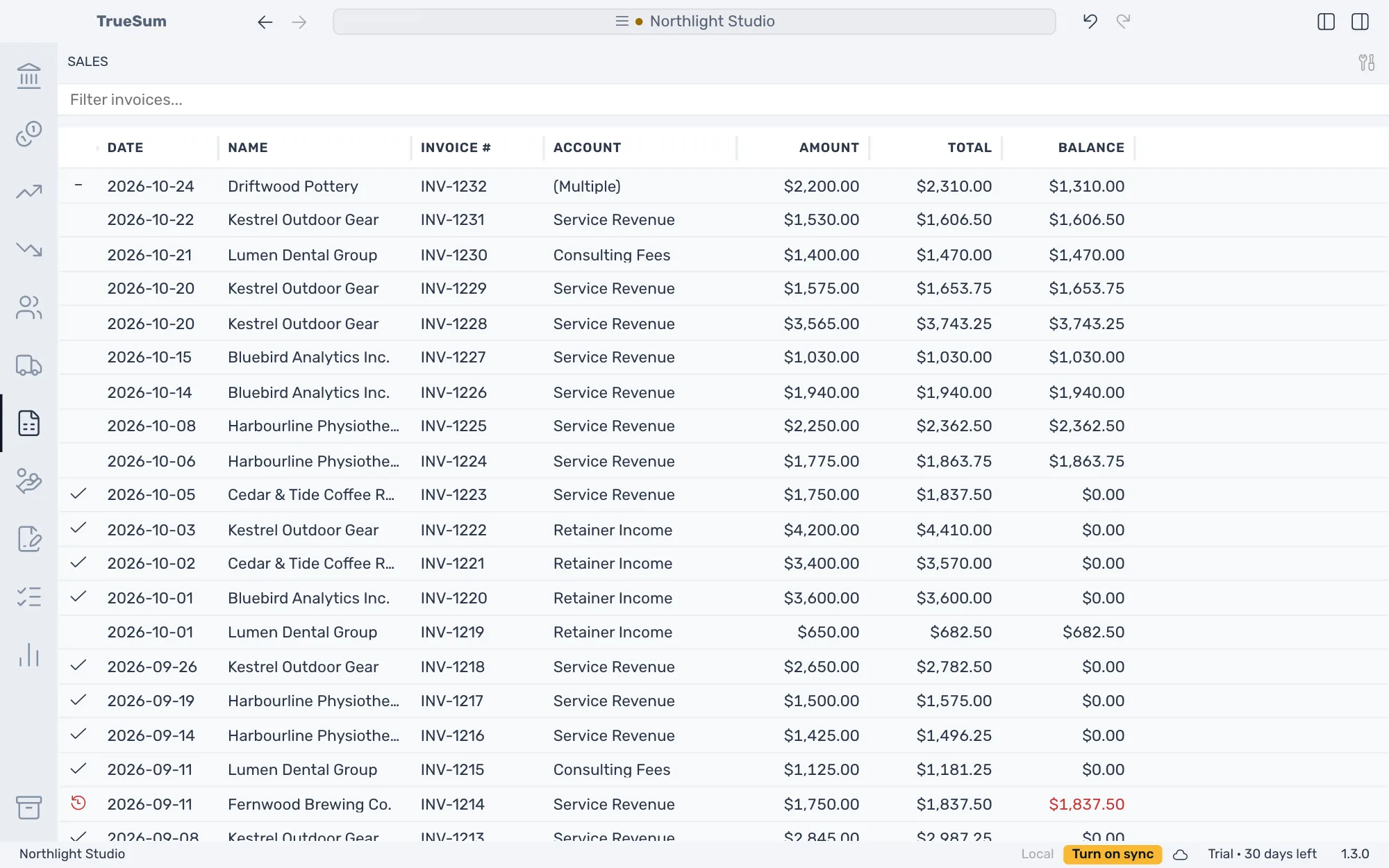Click the partial-paid dash on INV-1232 row
This screenshot has width=1389, height=868.
point(78,185)
